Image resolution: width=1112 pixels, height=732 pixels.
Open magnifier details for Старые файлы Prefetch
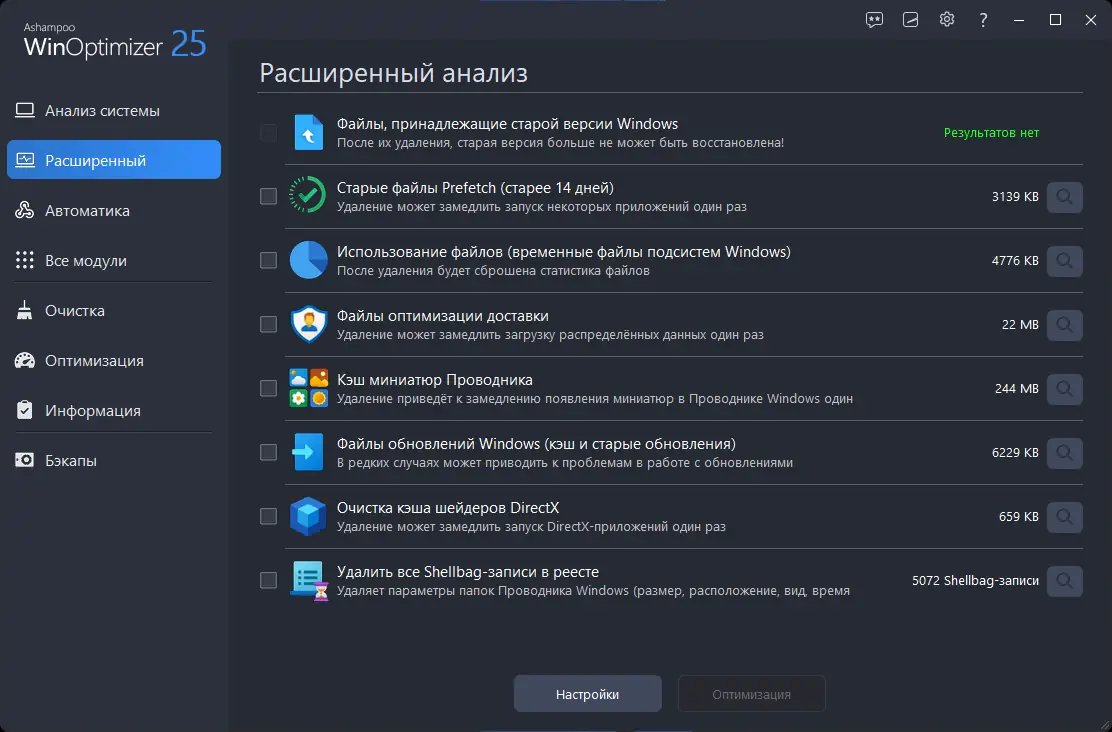(1063, 196)
